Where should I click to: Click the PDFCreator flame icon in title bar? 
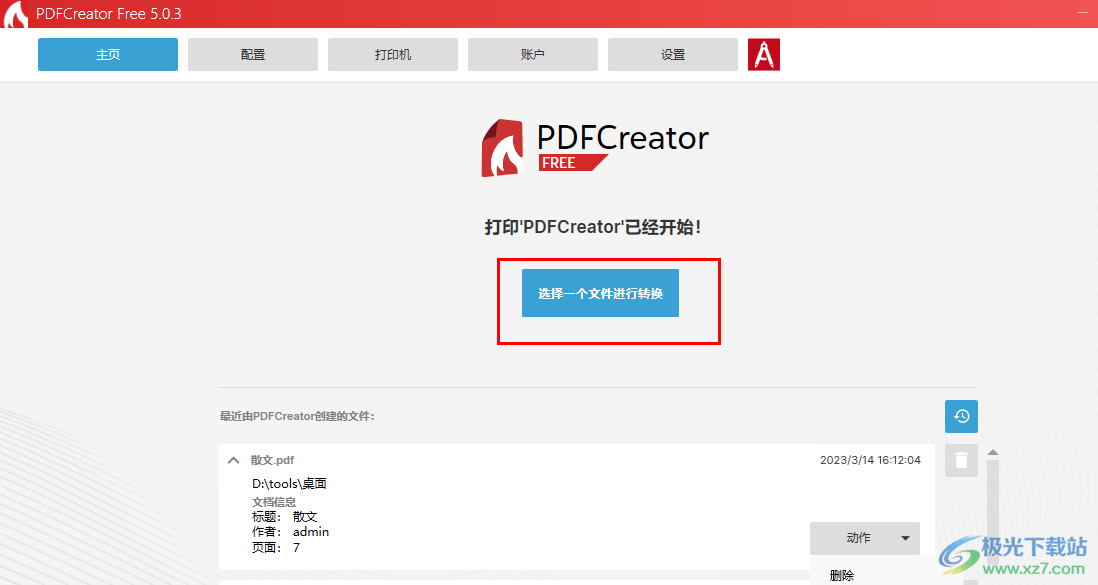[15, 14]
